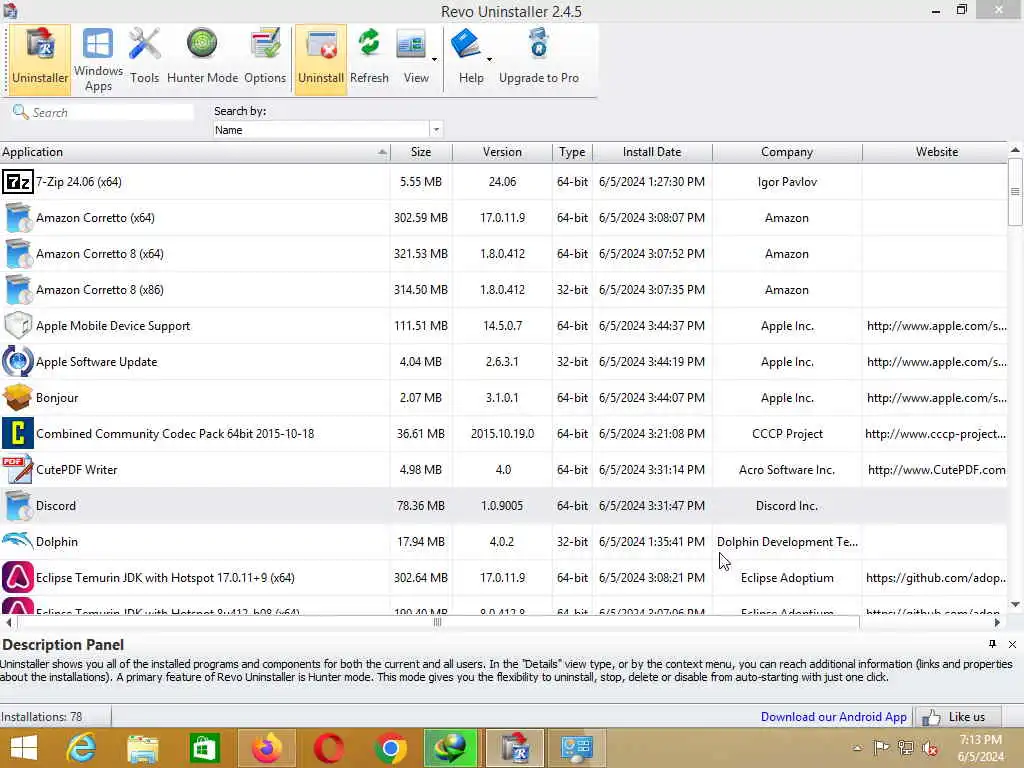Open the Download our Android App link
1024x768 pixels.
pos(833,716)
